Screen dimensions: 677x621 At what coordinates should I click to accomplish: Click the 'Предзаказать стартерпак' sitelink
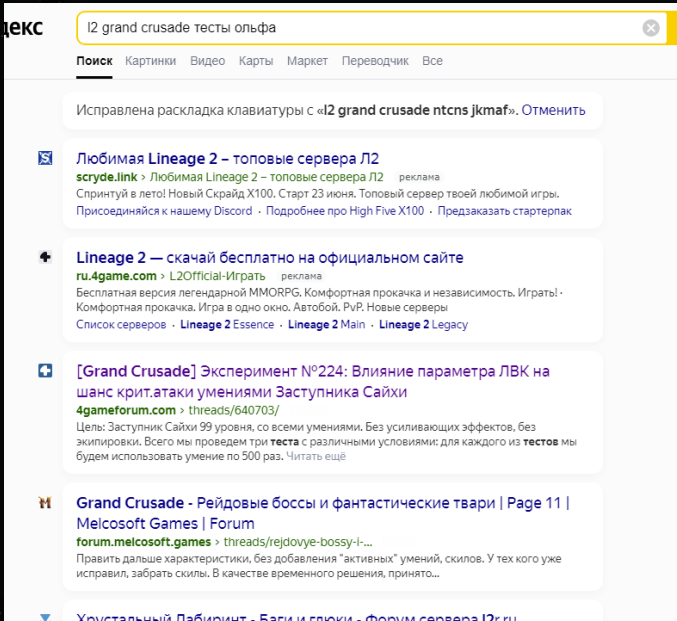pyautogui.click(x=505, y=211)
